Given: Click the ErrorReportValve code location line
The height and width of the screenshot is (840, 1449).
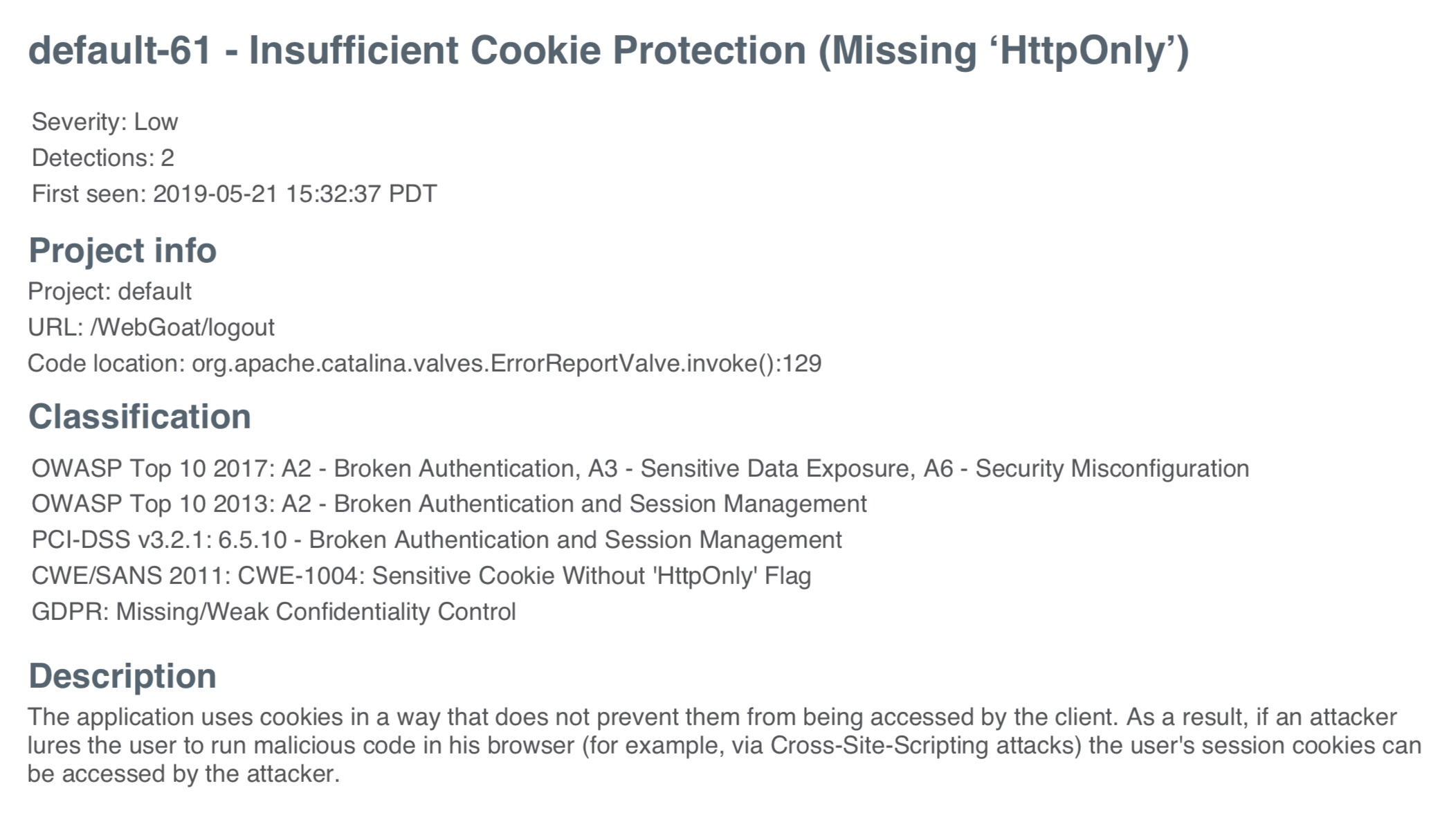Looking at the screenshot, I should pyautogui.click(x=424, y=363).
